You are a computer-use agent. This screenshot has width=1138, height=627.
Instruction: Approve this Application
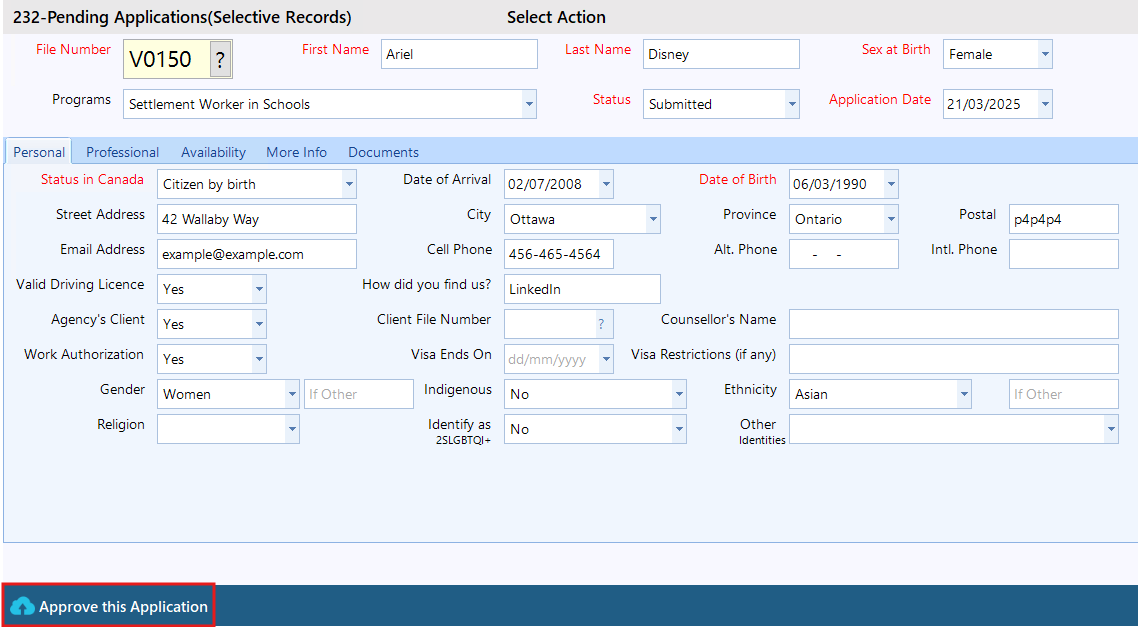click(109, 606)
